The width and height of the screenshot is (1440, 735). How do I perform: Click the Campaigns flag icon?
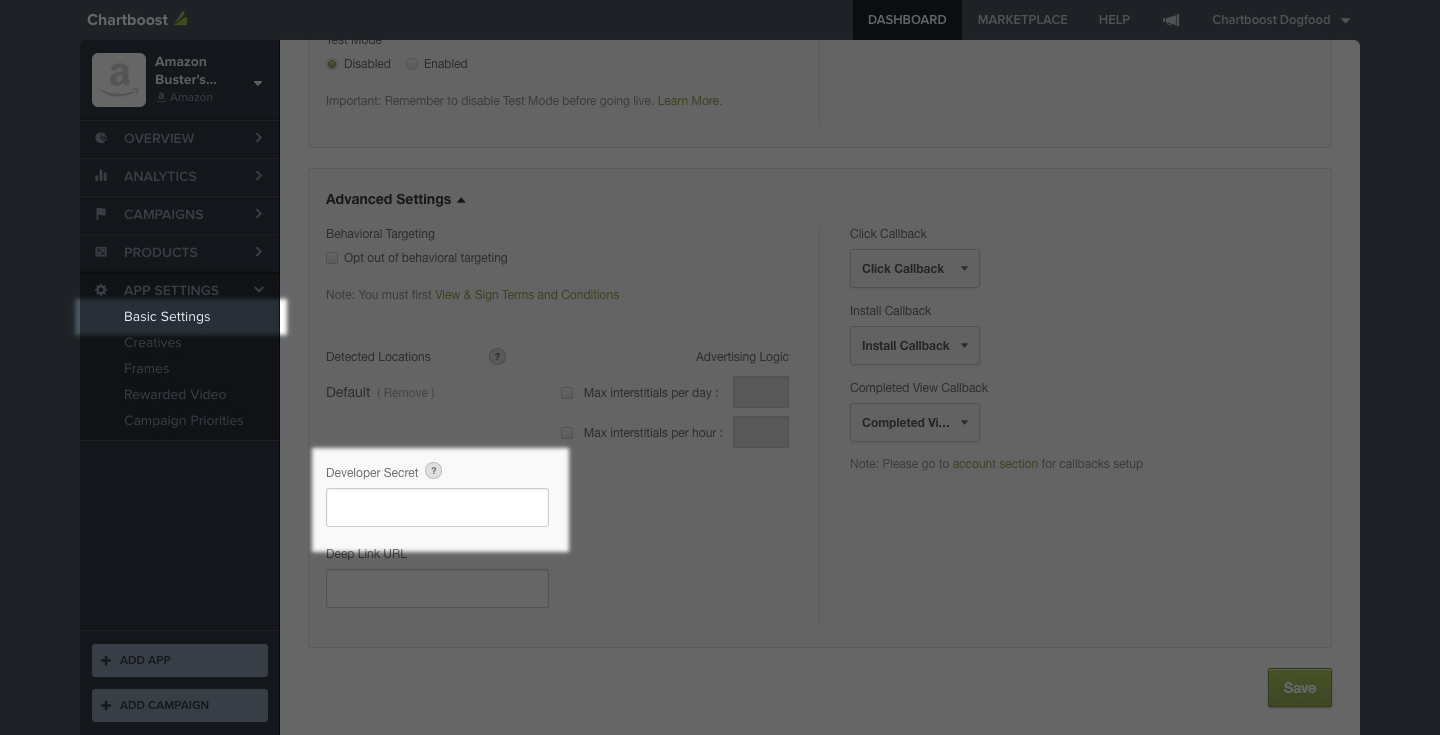101,214
